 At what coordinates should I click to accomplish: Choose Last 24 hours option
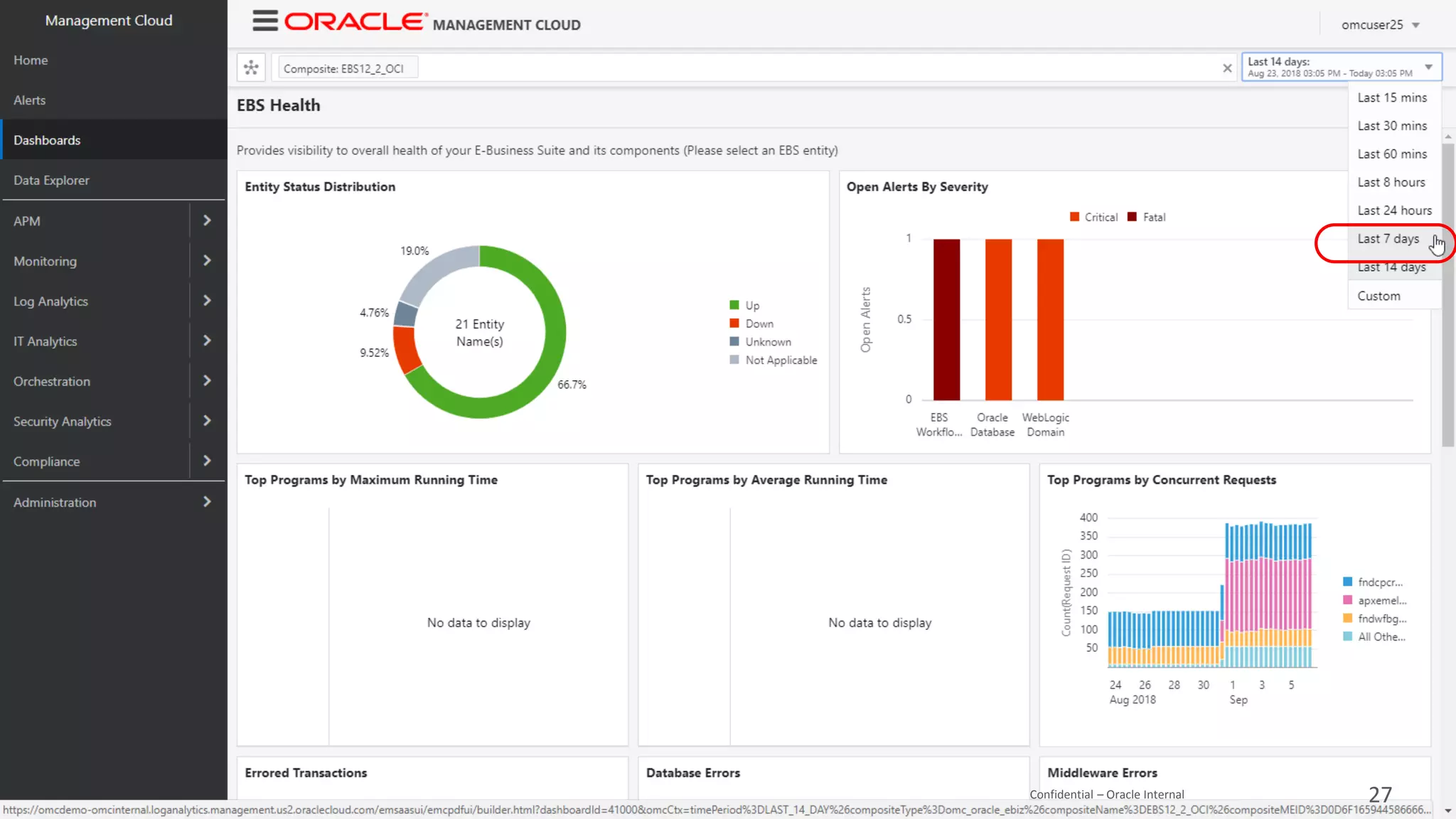point(1394,211)
